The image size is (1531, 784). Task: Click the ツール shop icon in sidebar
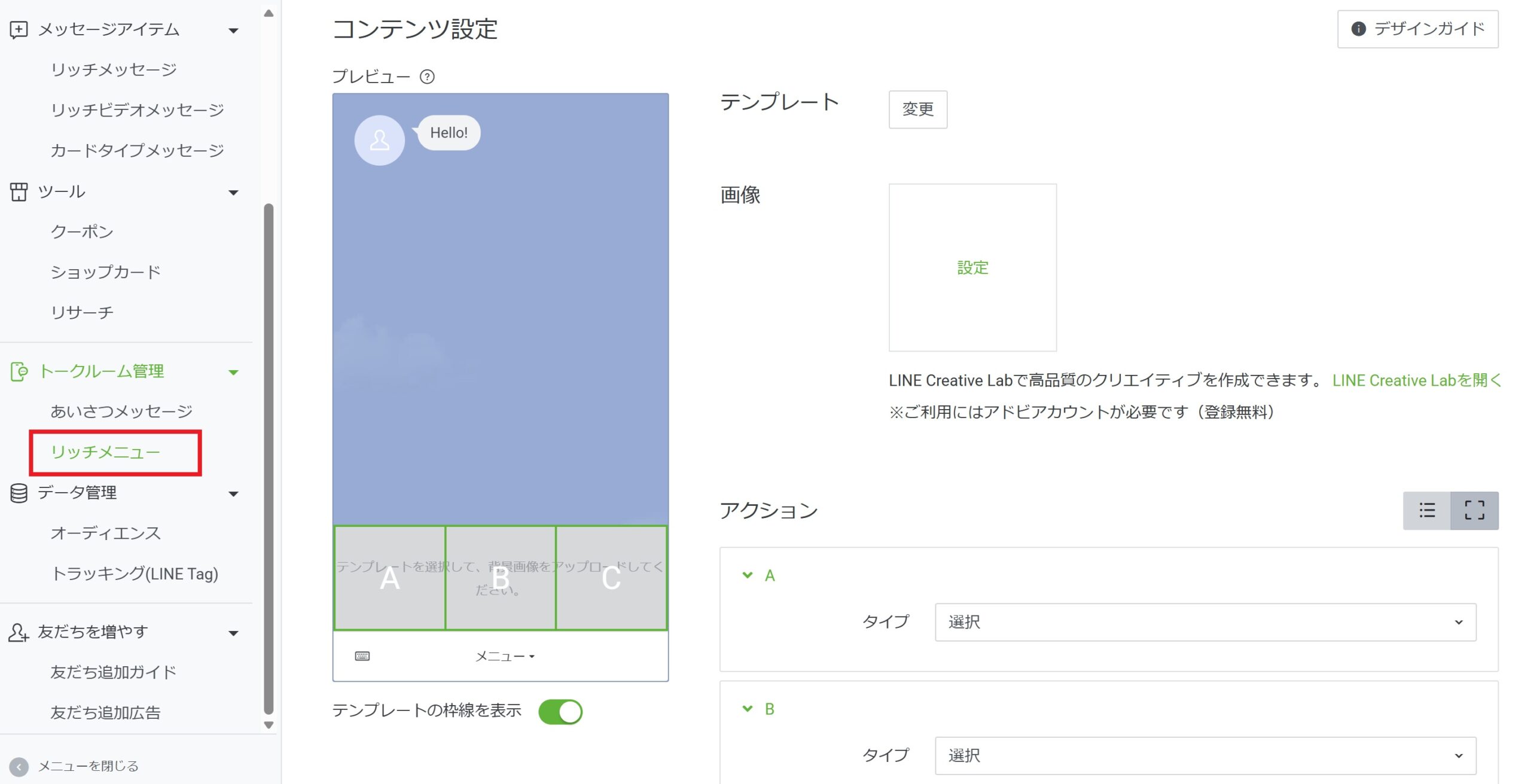(x=19, y=192)
